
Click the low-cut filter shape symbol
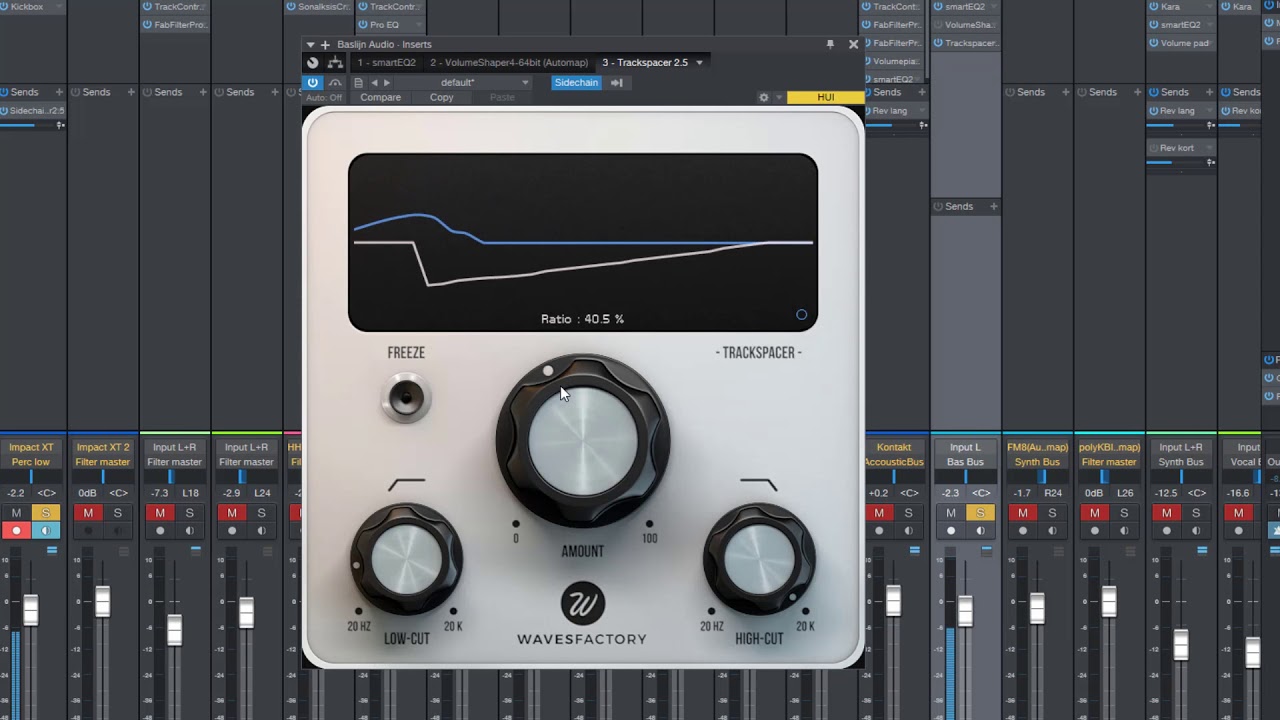point(406,485)
